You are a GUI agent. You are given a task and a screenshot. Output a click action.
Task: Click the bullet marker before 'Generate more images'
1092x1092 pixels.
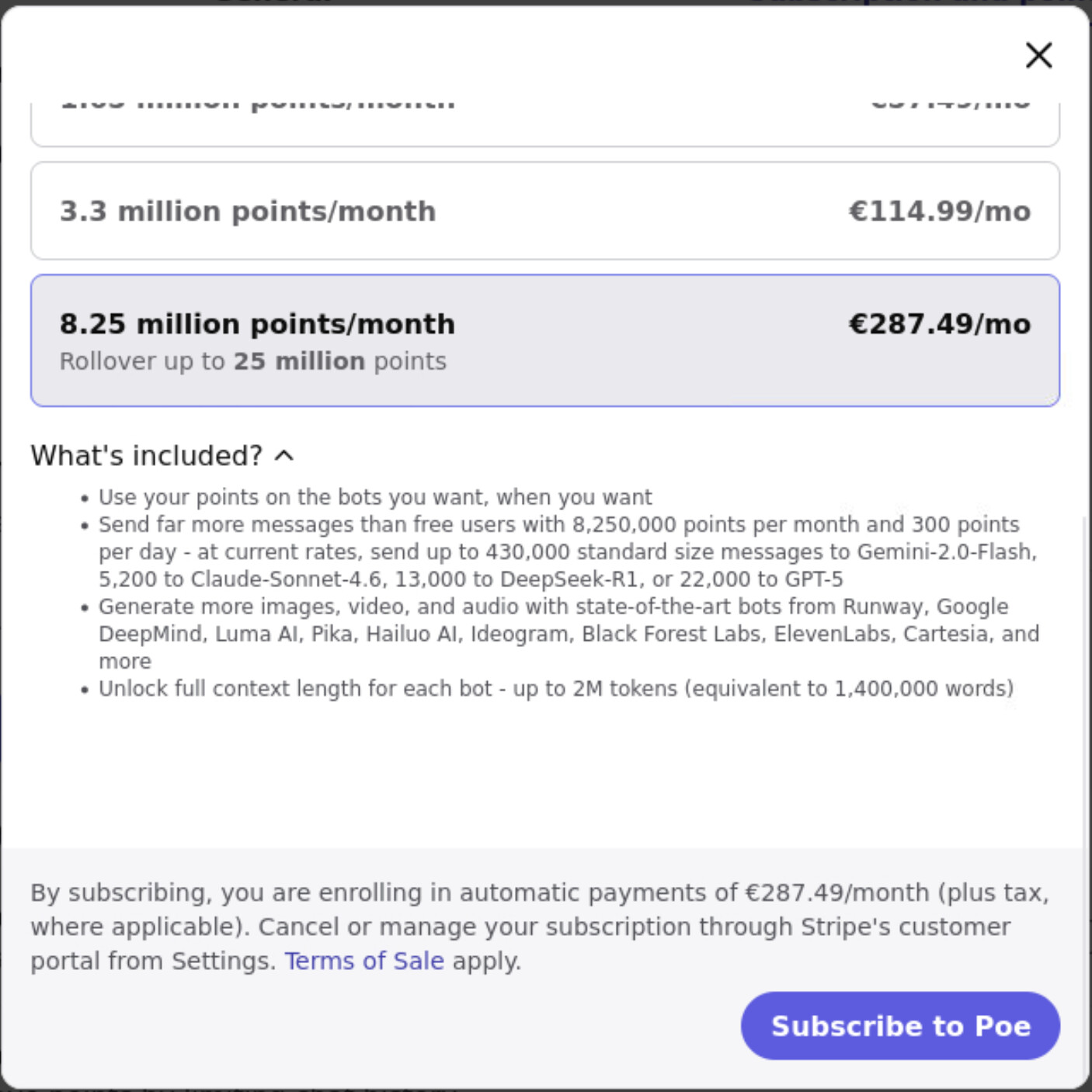tap(85, 608)
